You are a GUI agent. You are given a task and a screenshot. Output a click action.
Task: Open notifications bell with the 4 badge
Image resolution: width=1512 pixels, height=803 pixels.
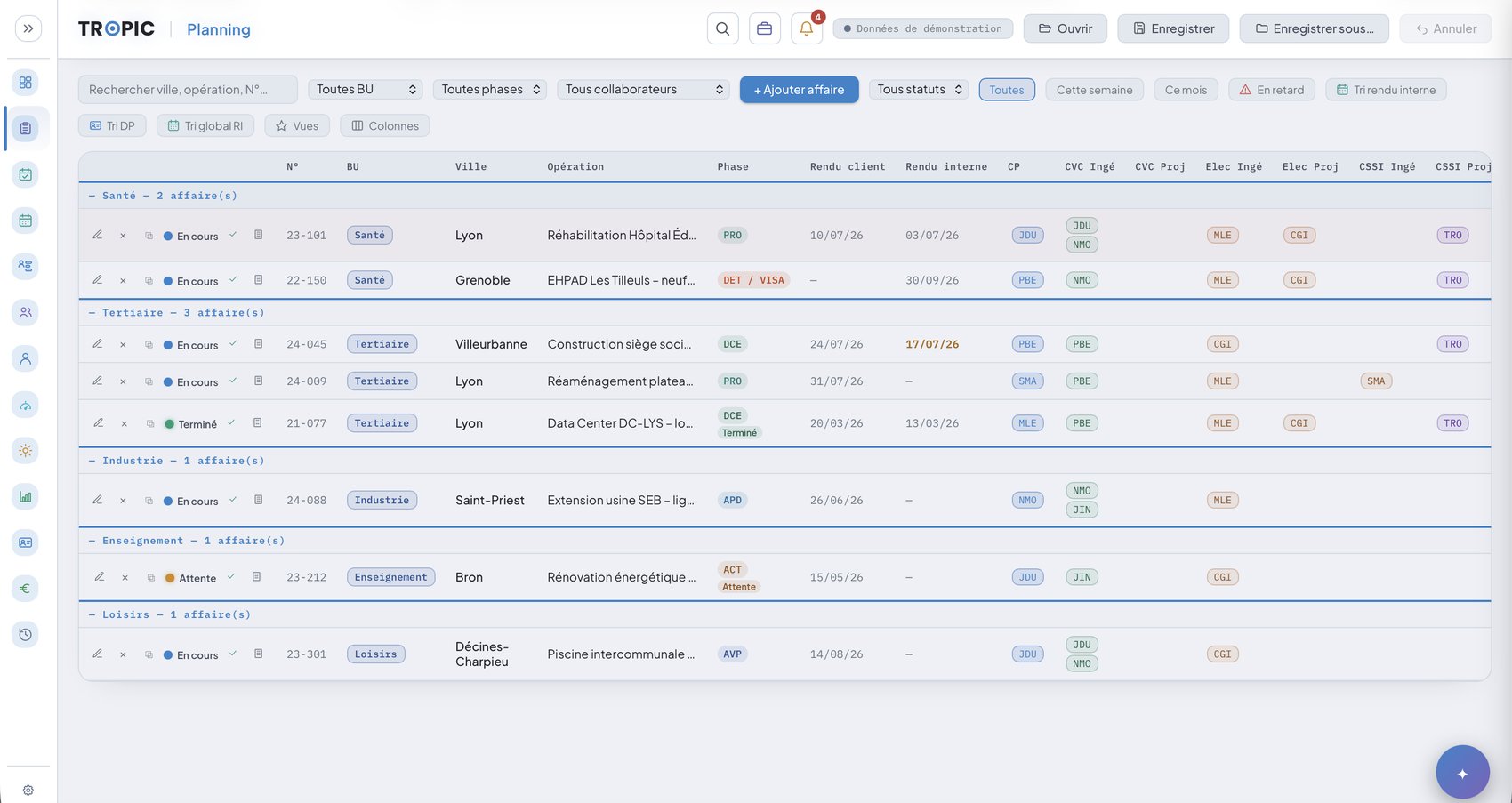tap(807, 28)
